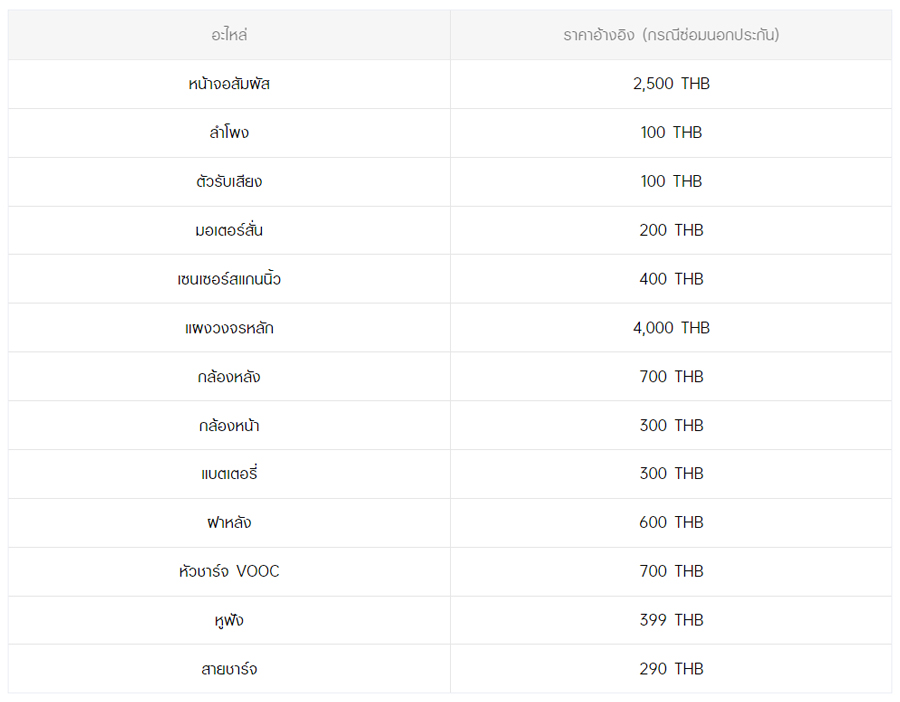Select the กล้องหลัง part name
900x702 pixels.
tap(229, 377)
